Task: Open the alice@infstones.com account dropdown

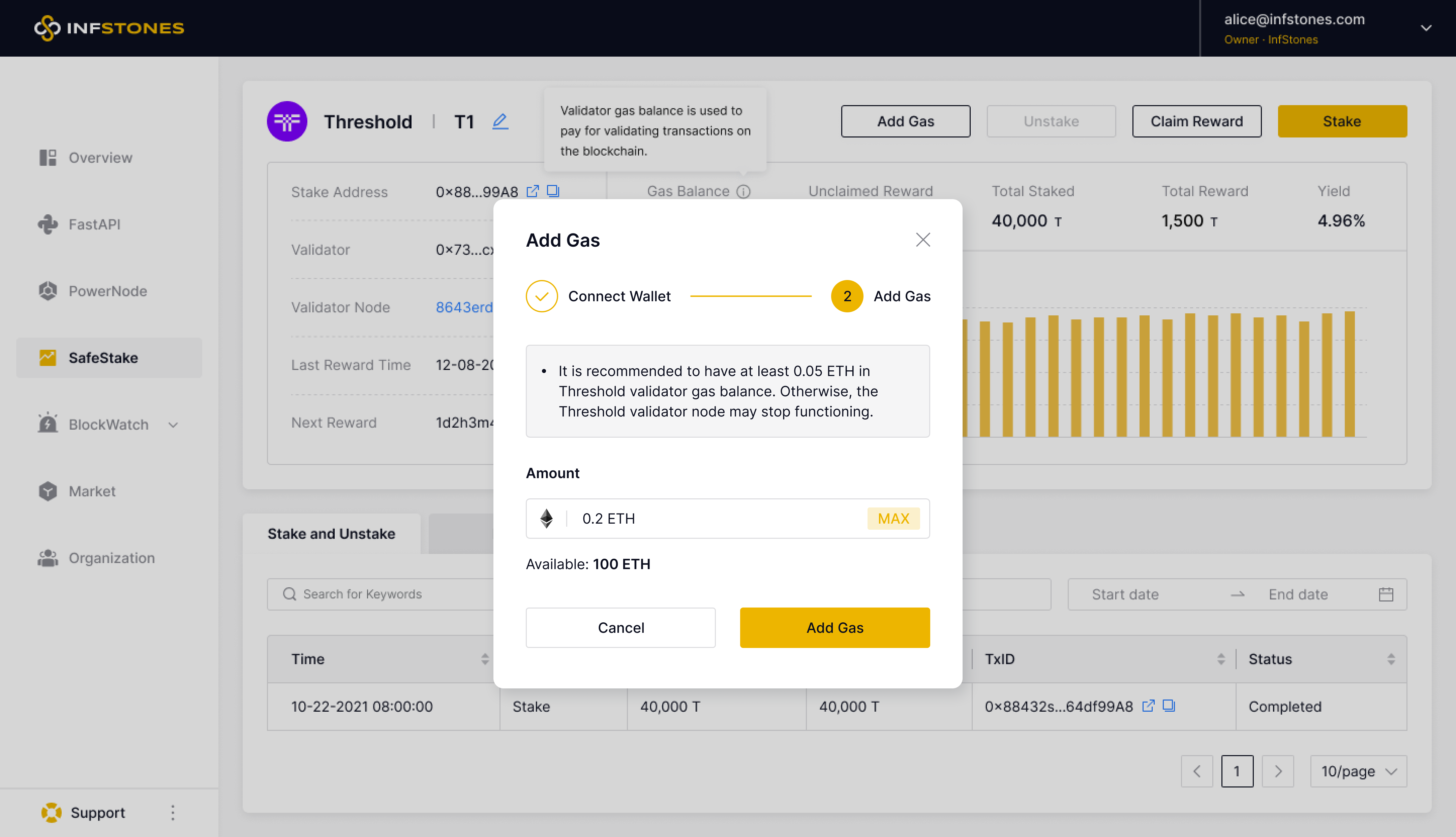Action: point(1426,28)
